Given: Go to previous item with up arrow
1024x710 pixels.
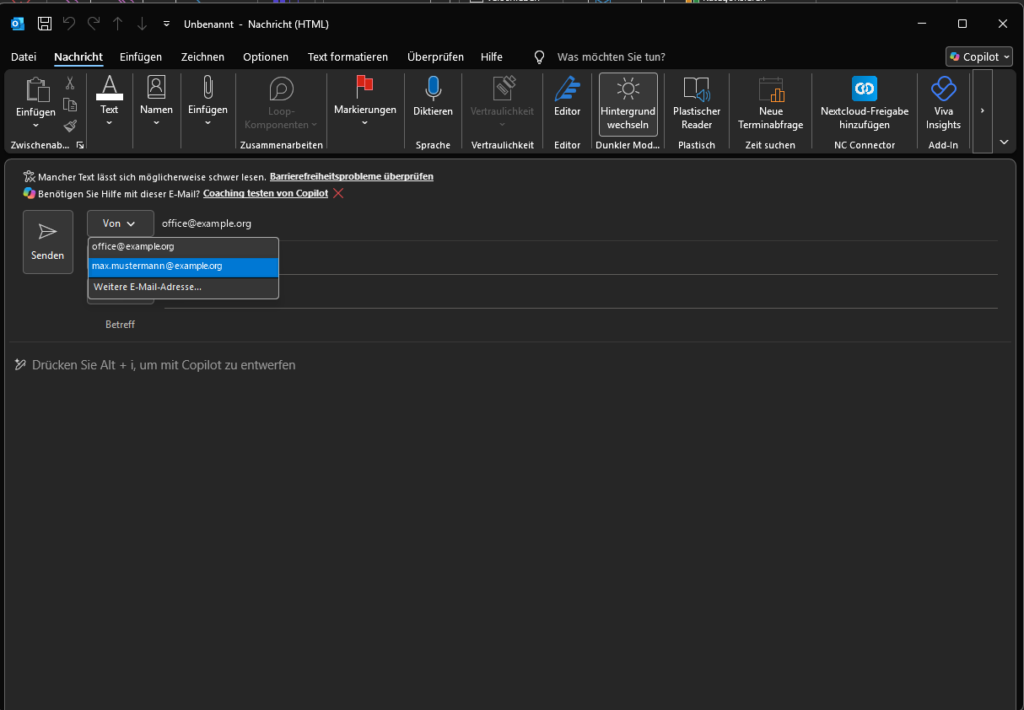Looking at the screenshot, I should click(118, 24).
